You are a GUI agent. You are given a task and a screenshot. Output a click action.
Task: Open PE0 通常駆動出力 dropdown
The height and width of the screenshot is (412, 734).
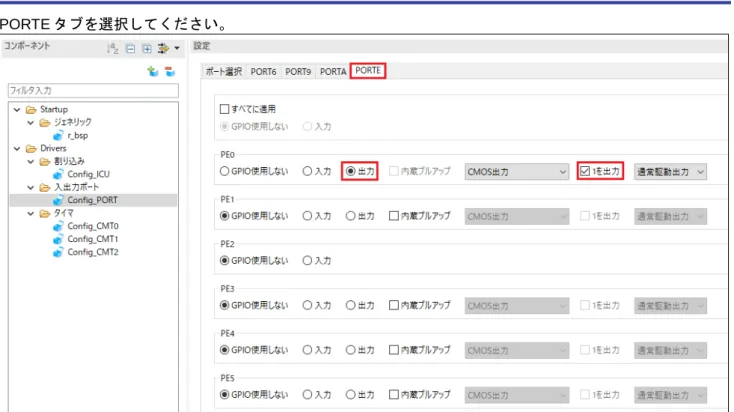670,172
